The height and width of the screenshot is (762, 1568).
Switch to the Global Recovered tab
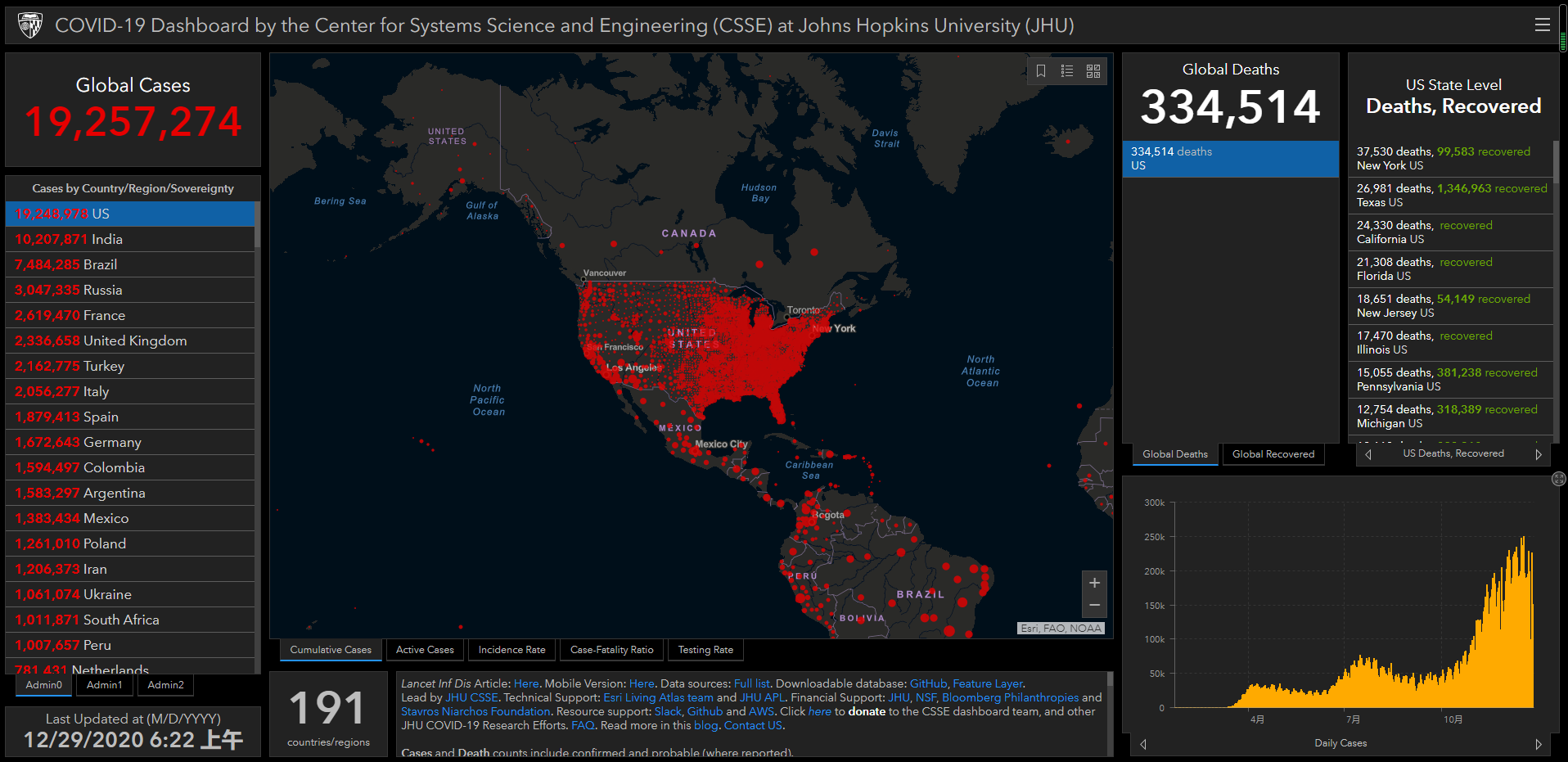click(1273, 454)
